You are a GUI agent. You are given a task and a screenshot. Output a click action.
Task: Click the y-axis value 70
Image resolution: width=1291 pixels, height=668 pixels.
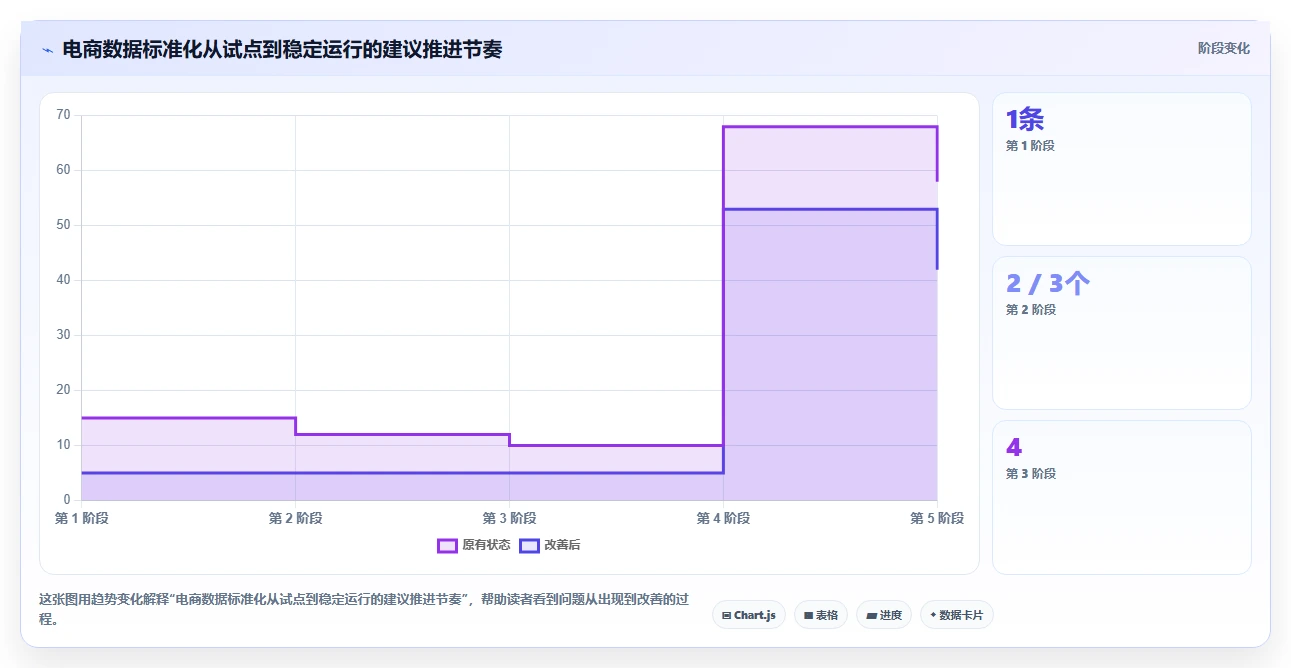click(63, 115)
